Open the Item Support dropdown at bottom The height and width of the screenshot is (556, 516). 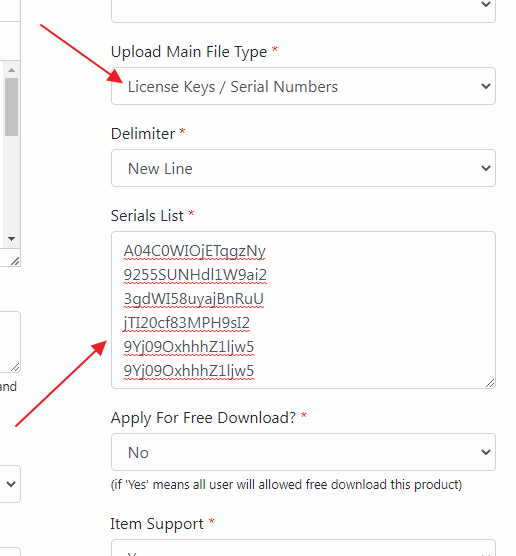tap(303, 548)
